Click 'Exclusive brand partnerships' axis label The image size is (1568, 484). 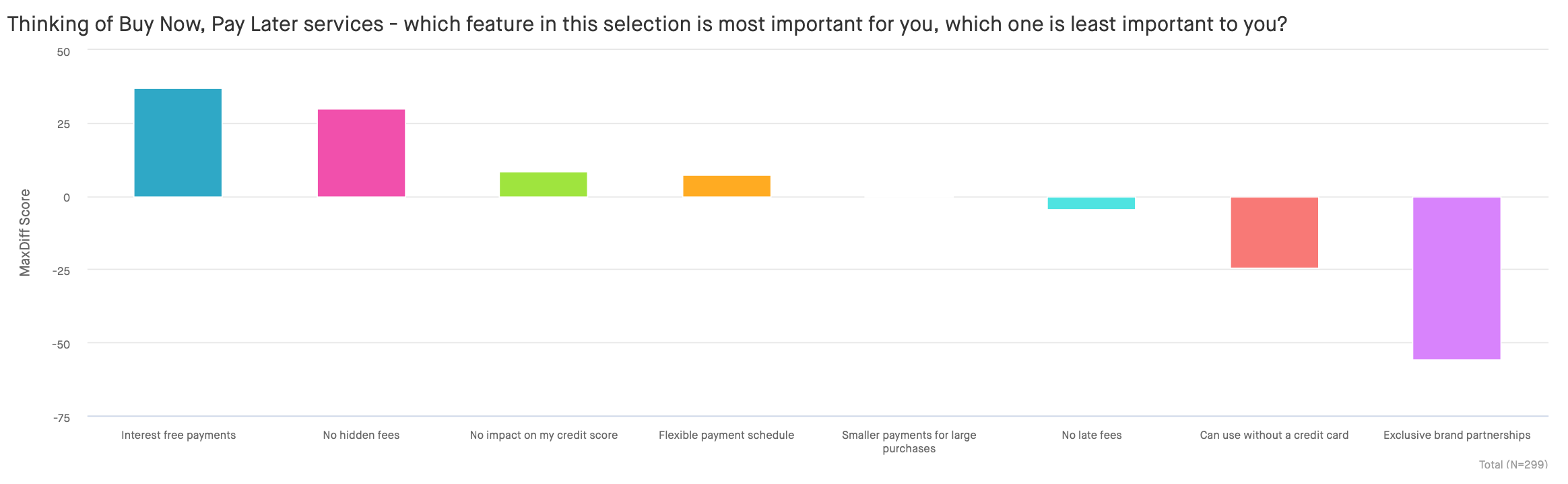1457,435
